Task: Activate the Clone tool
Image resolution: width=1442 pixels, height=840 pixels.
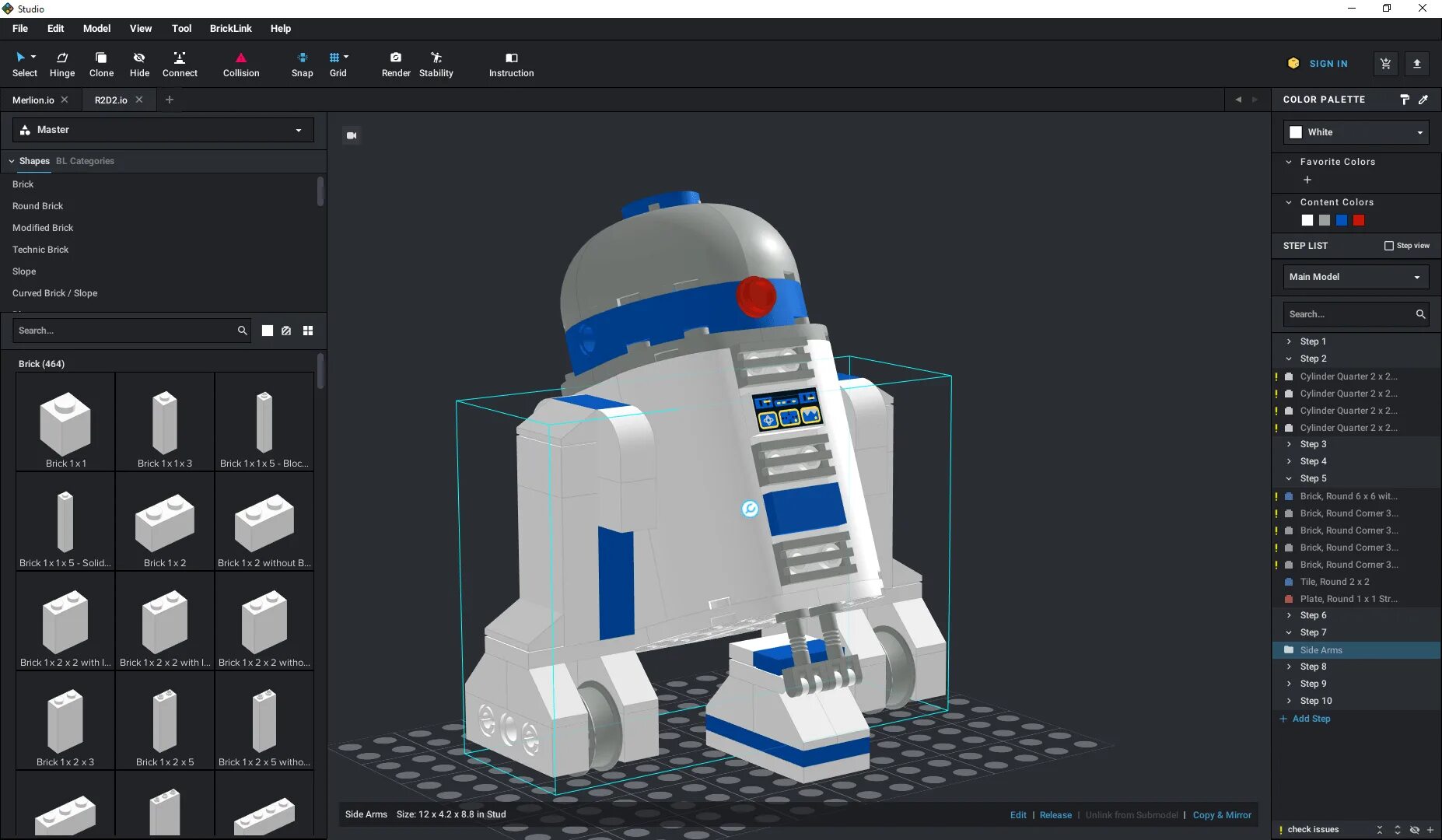Action: pyautogui.click(x=101, y=65)
